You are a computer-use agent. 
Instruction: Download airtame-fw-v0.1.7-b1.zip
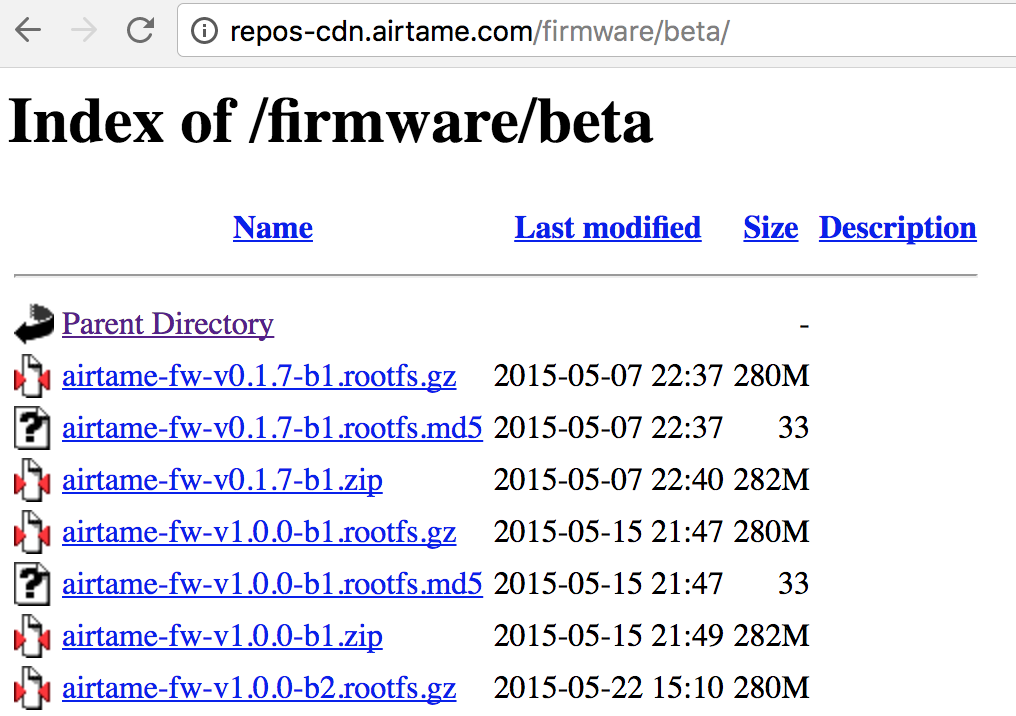pyautogui.click(x=222, y=481)
